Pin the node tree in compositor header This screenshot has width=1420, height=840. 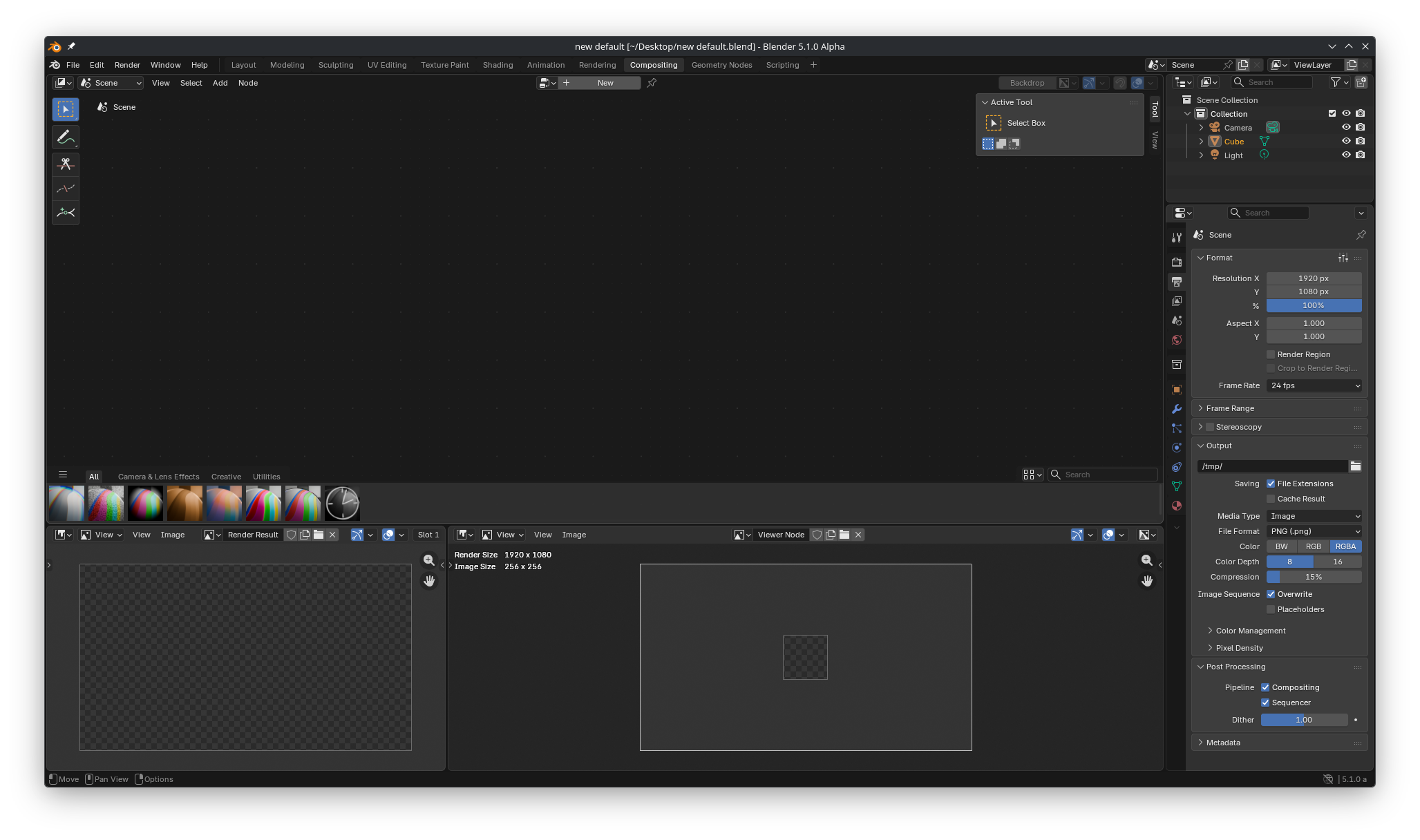652,83
